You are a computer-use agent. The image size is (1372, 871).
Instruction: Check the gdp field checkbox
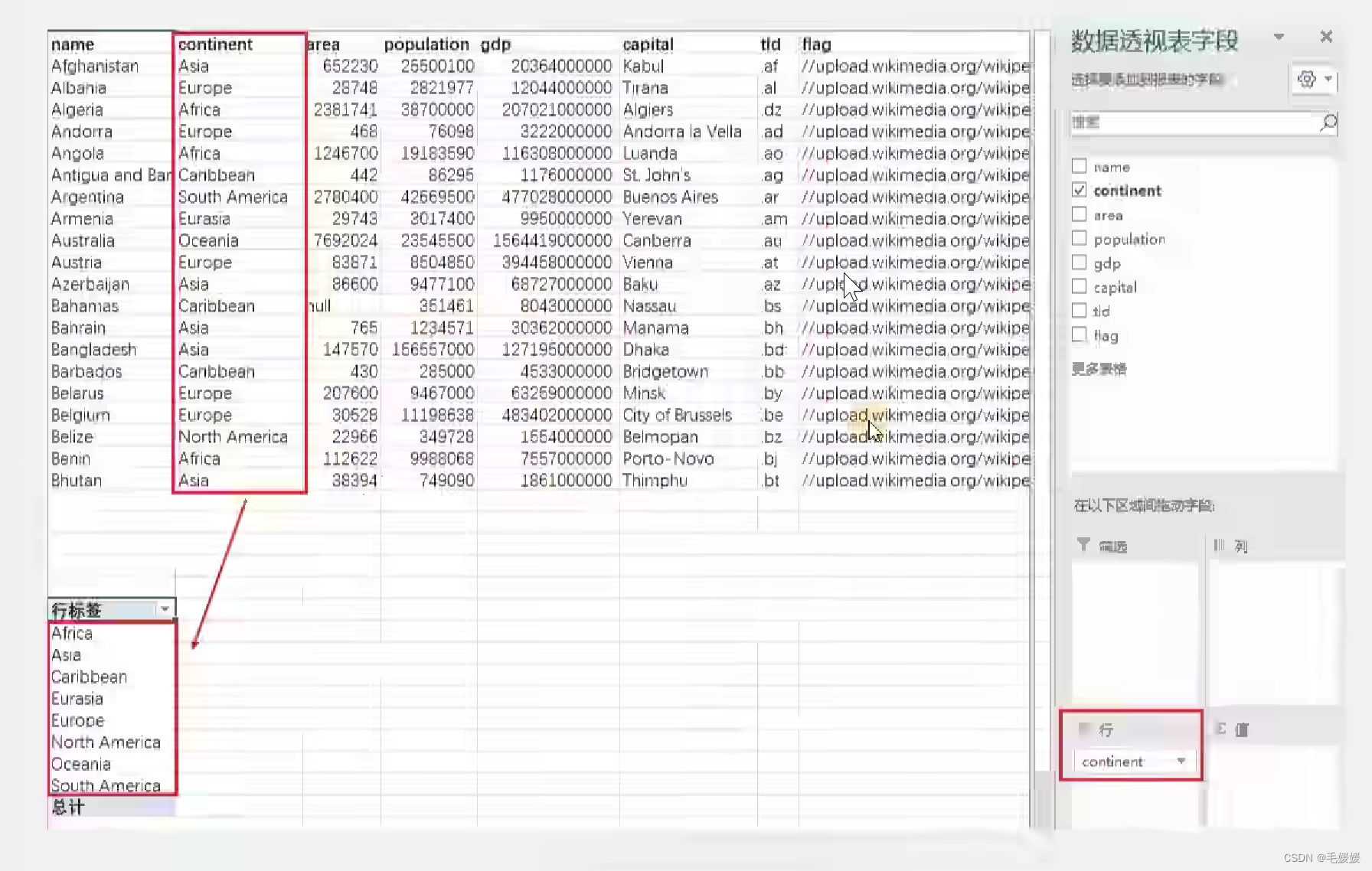pyautogui.click(x=1079, y=263)
